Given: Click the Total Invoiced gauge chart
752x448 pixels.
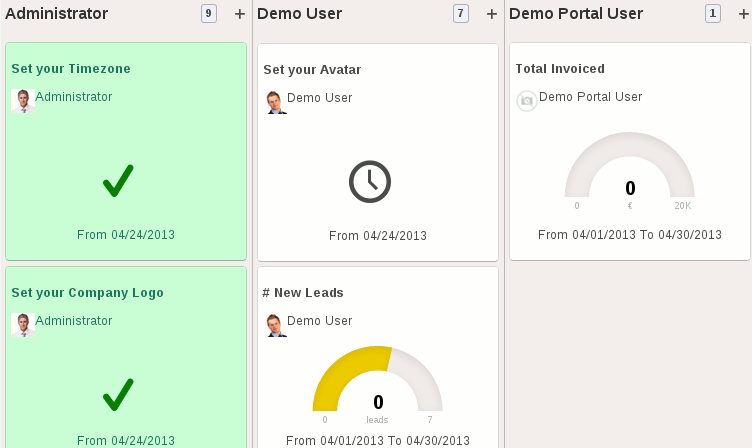Looking at the screenshot, I should coord(629,168).
